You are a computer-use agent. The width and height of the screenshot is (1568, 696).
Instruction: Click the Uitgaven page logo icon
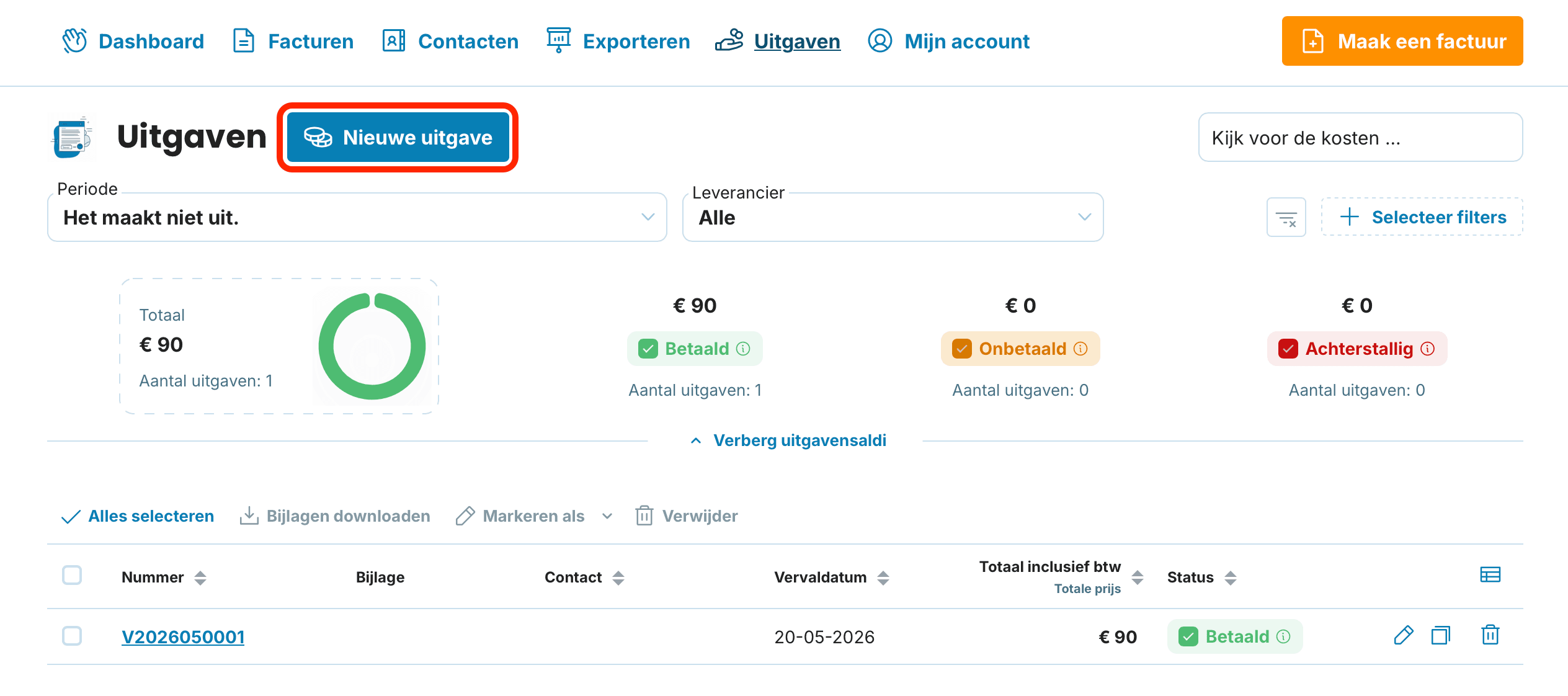(73, 137)
